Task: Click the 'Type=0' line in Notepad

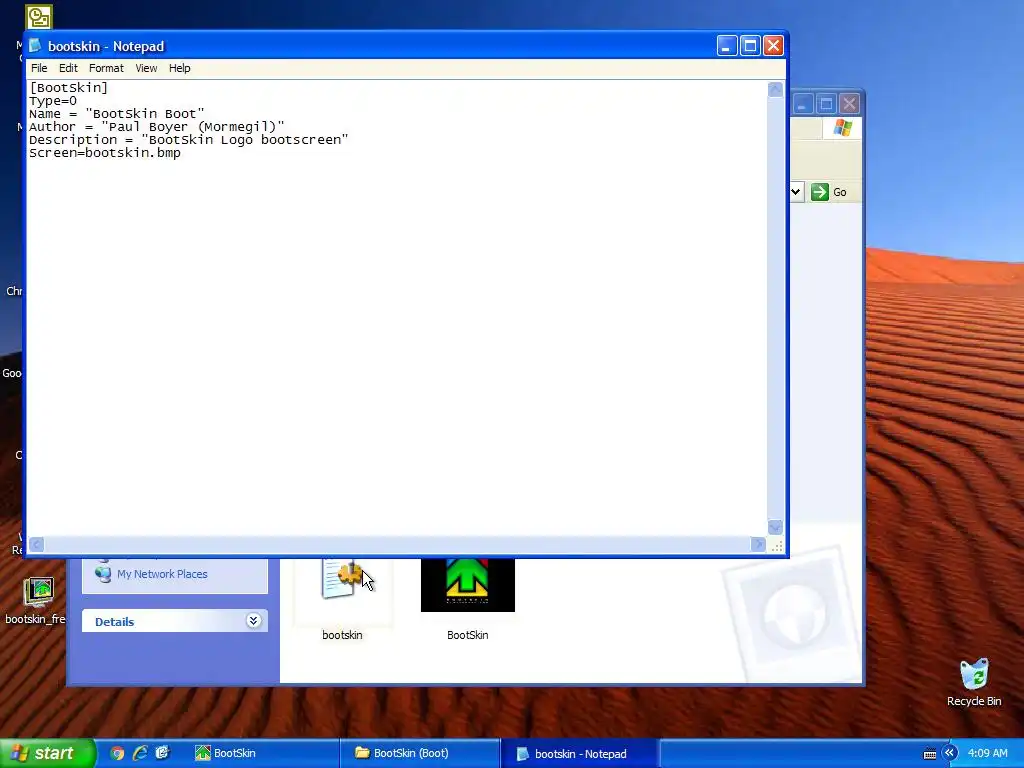Action: [x=52, y=101]
